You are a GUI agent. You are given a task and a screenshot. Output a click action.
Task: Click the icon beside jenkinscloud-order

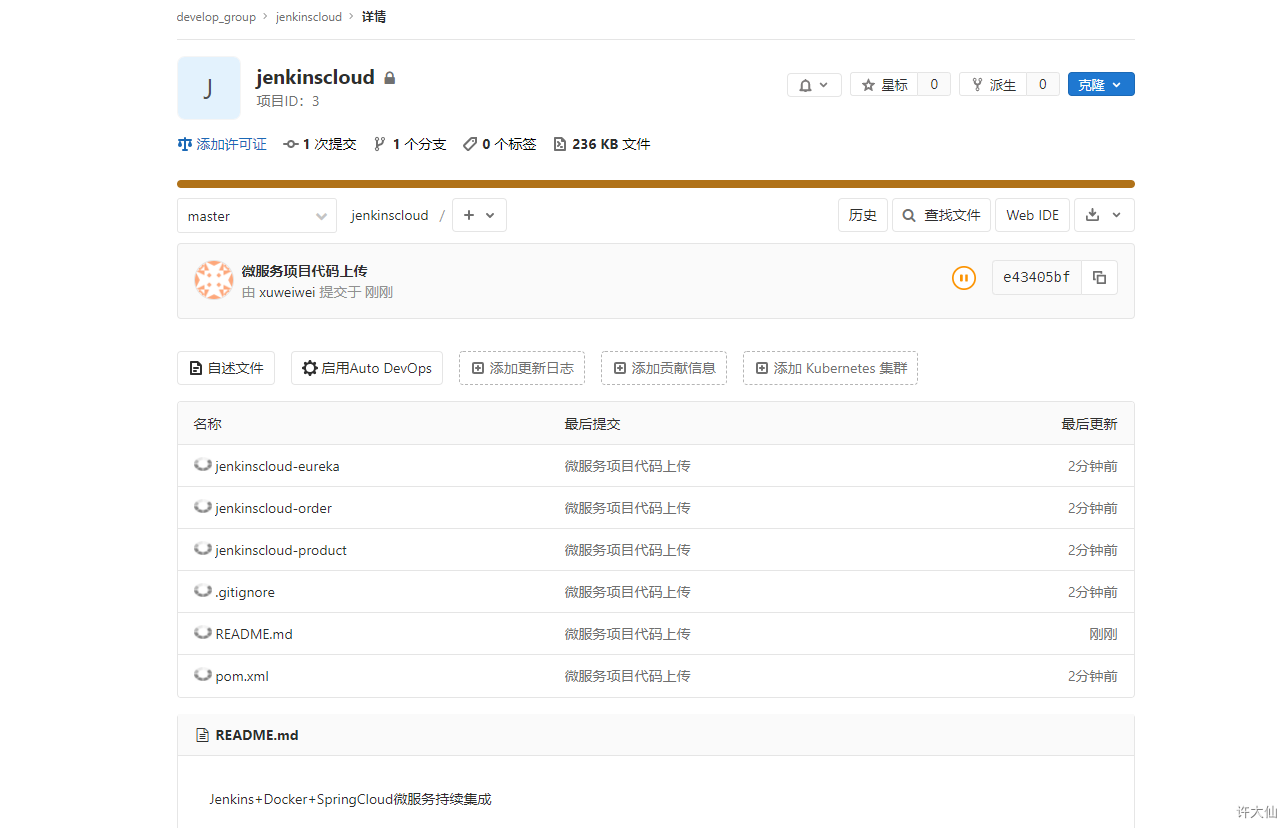(203, 507)
